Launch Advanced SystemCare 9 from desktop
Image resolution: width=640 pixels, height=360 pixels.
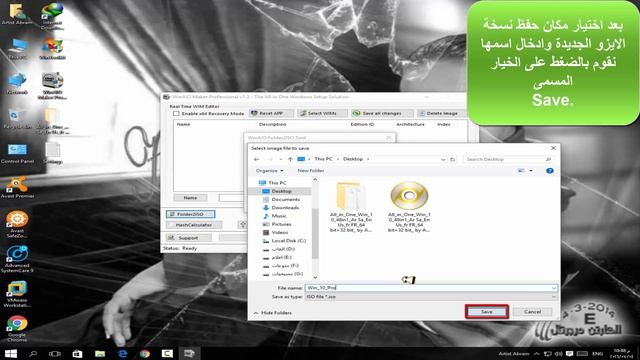coord(17,259)
